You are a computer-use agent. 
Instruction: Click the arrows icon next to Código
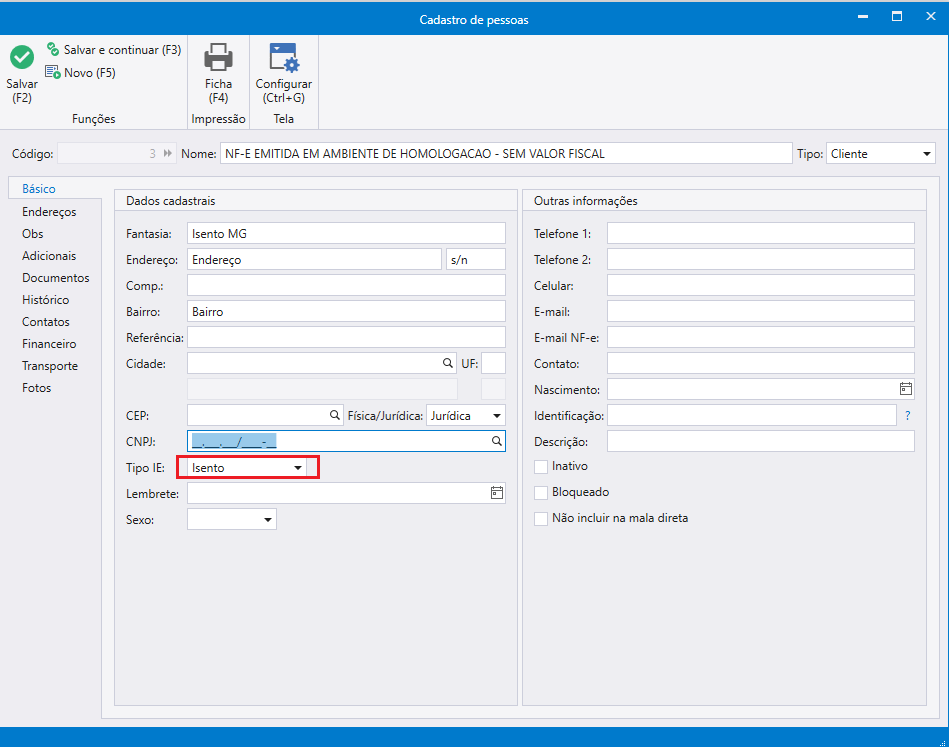tap(168, 154)
